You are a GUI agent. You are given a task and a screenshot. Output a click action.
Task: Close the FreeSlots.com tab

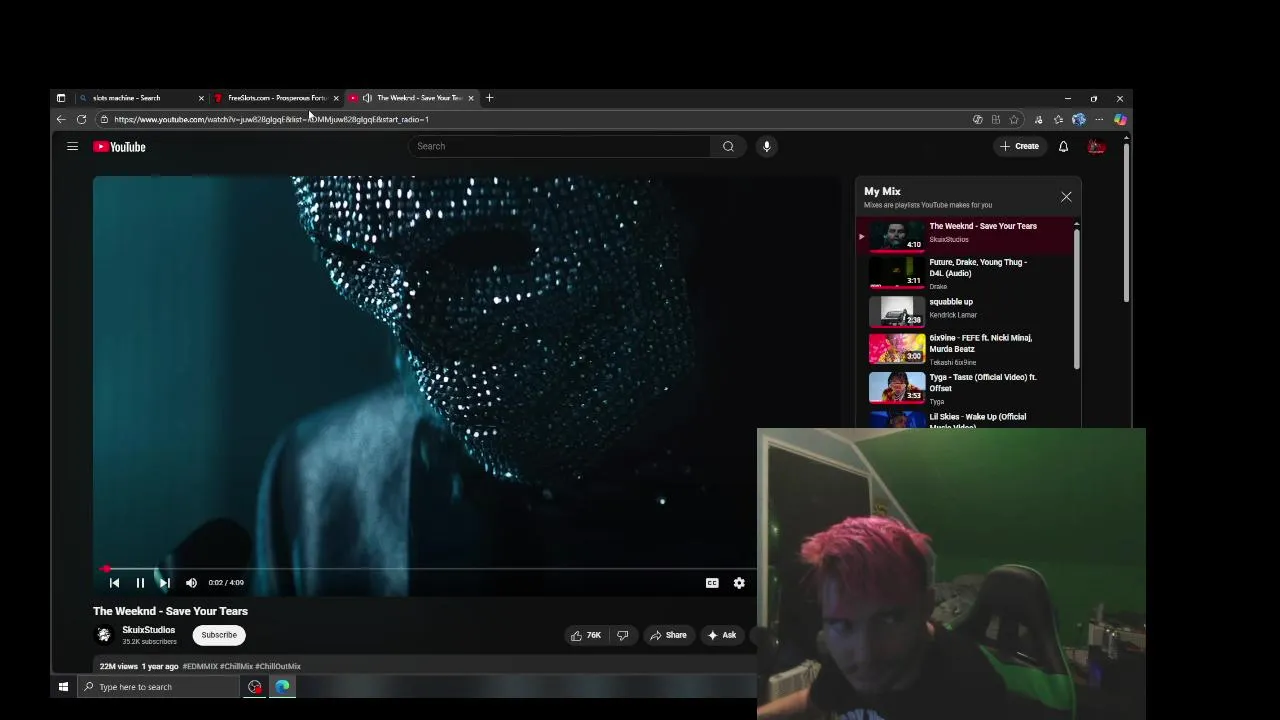pos(336,98)
